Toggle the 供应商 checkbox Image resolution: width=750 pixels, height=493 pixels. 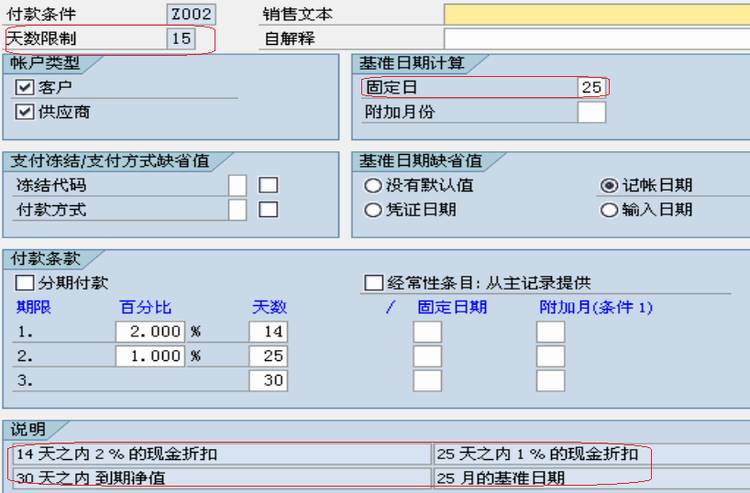[24, 112]
